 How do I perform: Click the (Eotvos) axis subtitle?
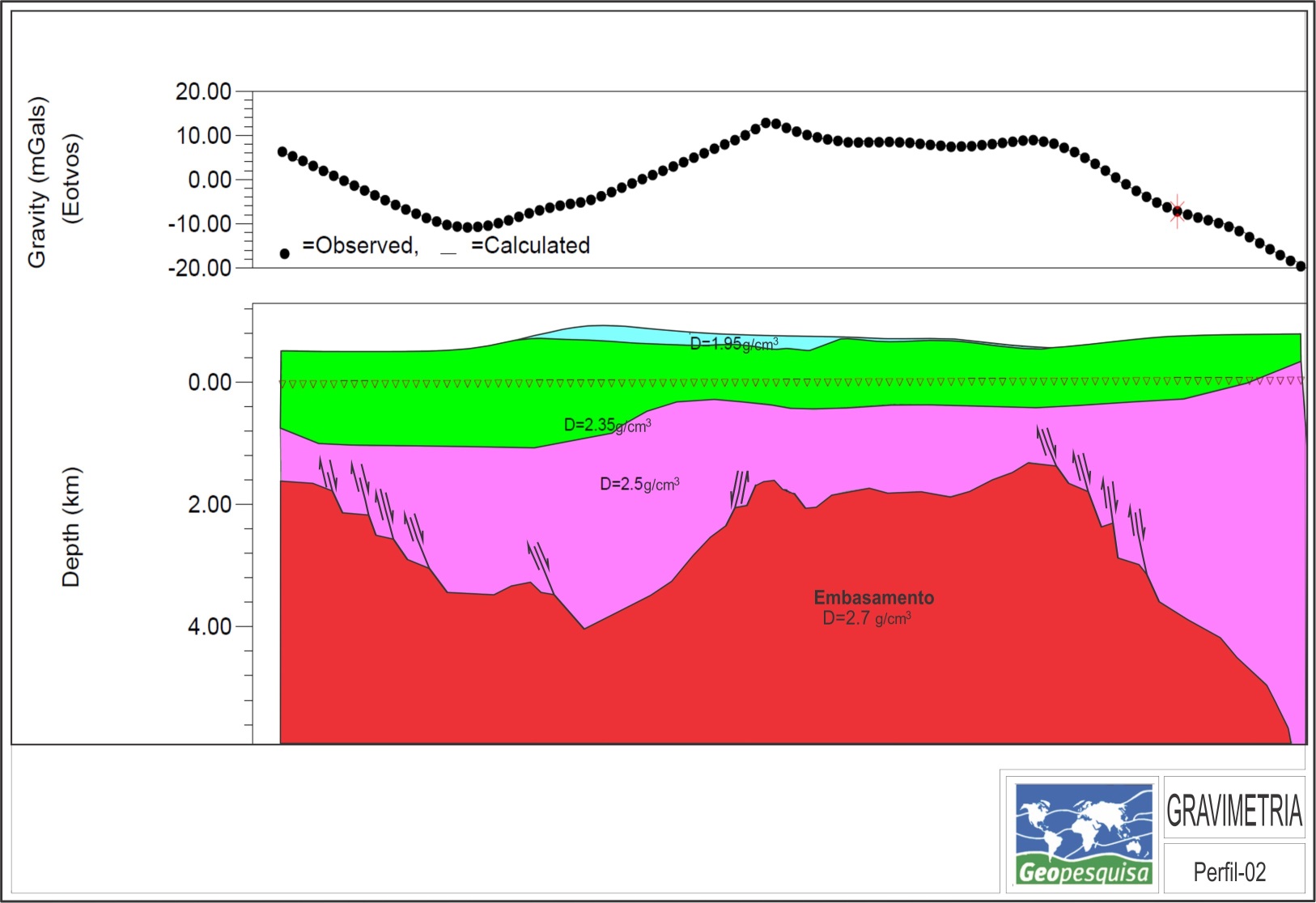coord(73,178)
